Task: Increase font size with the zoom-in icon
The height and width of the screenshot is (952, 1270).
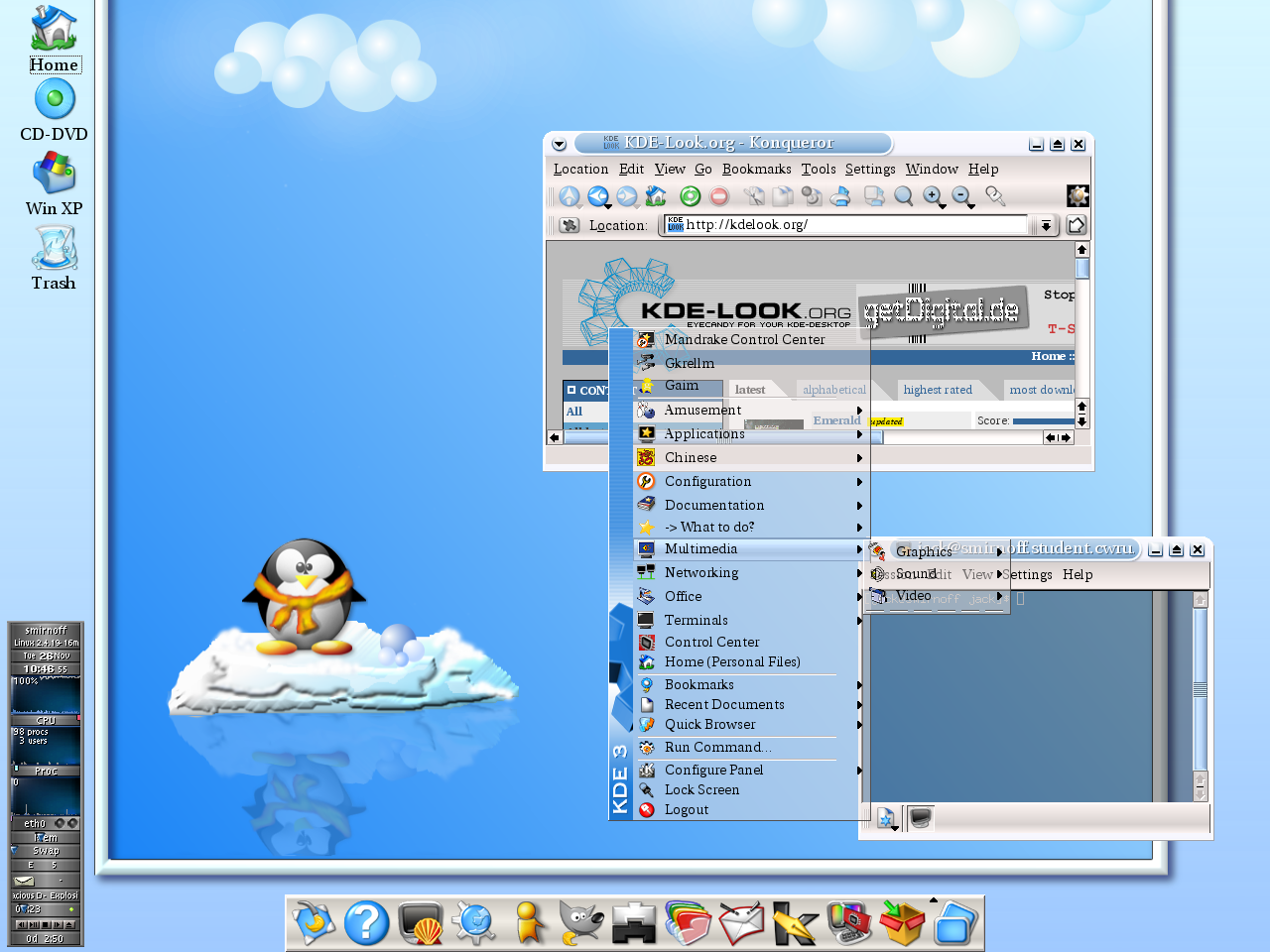Action: pos(933,196)
